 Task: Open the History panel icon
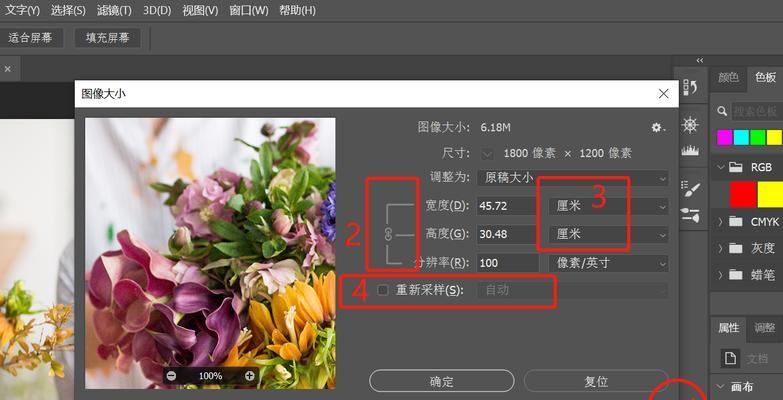690,86
